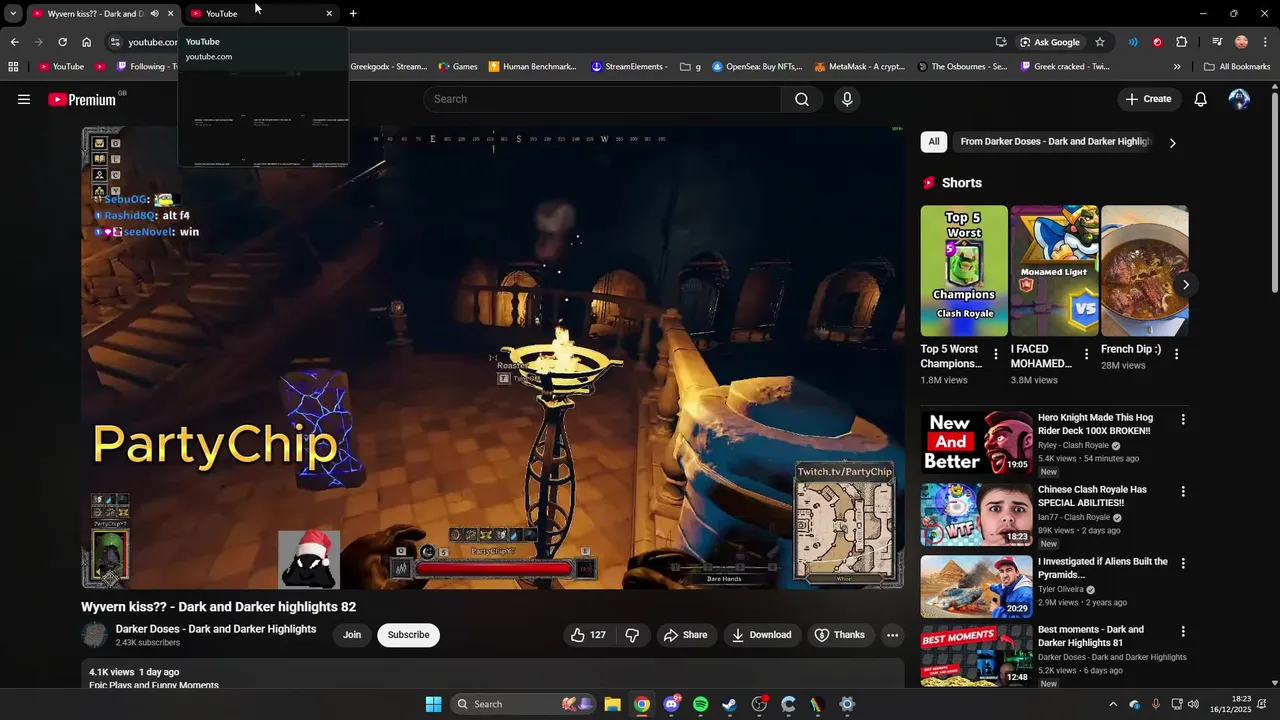Go to YouTube Premium home logo

(x=82, y=99)
